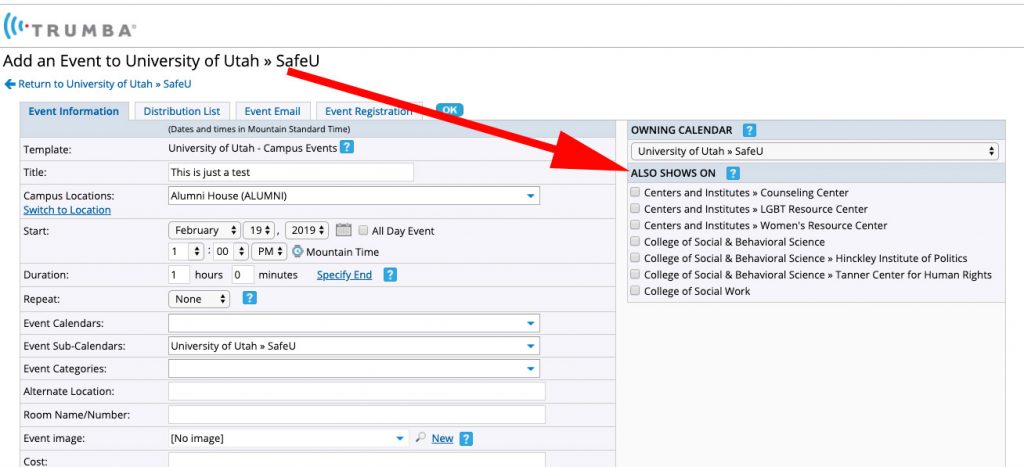
Task: Open the start day 19 dropdown
Action: [259, 231]
